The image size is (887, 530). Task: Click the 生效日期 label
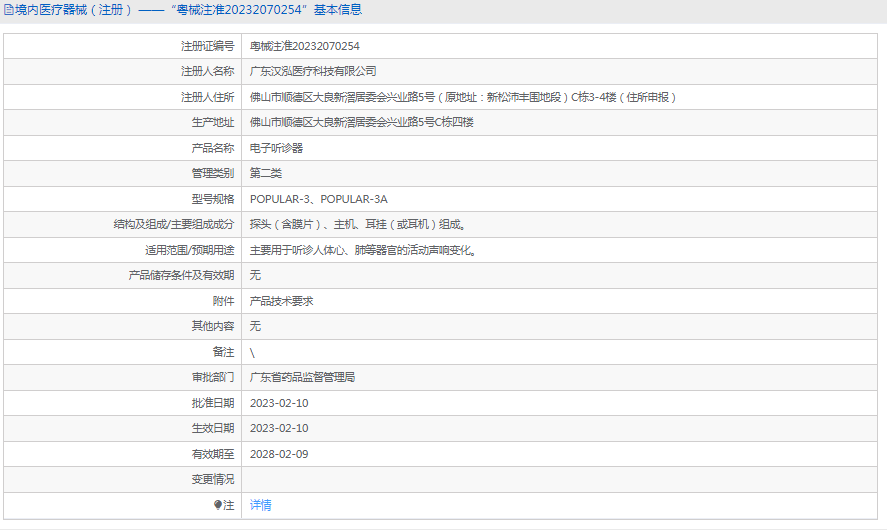213,428
